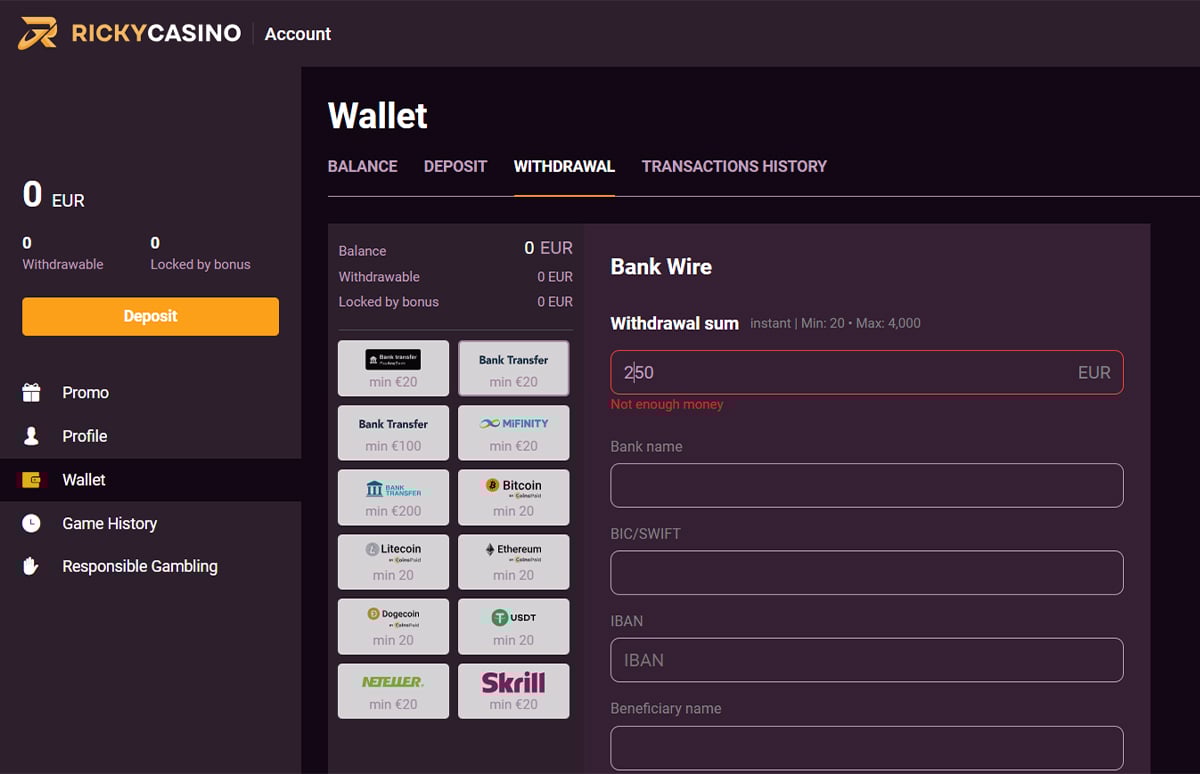Select the Wallet icon in the sidebar
Image resolution: width=1200 pixels, height=774 pixels.
32,480
